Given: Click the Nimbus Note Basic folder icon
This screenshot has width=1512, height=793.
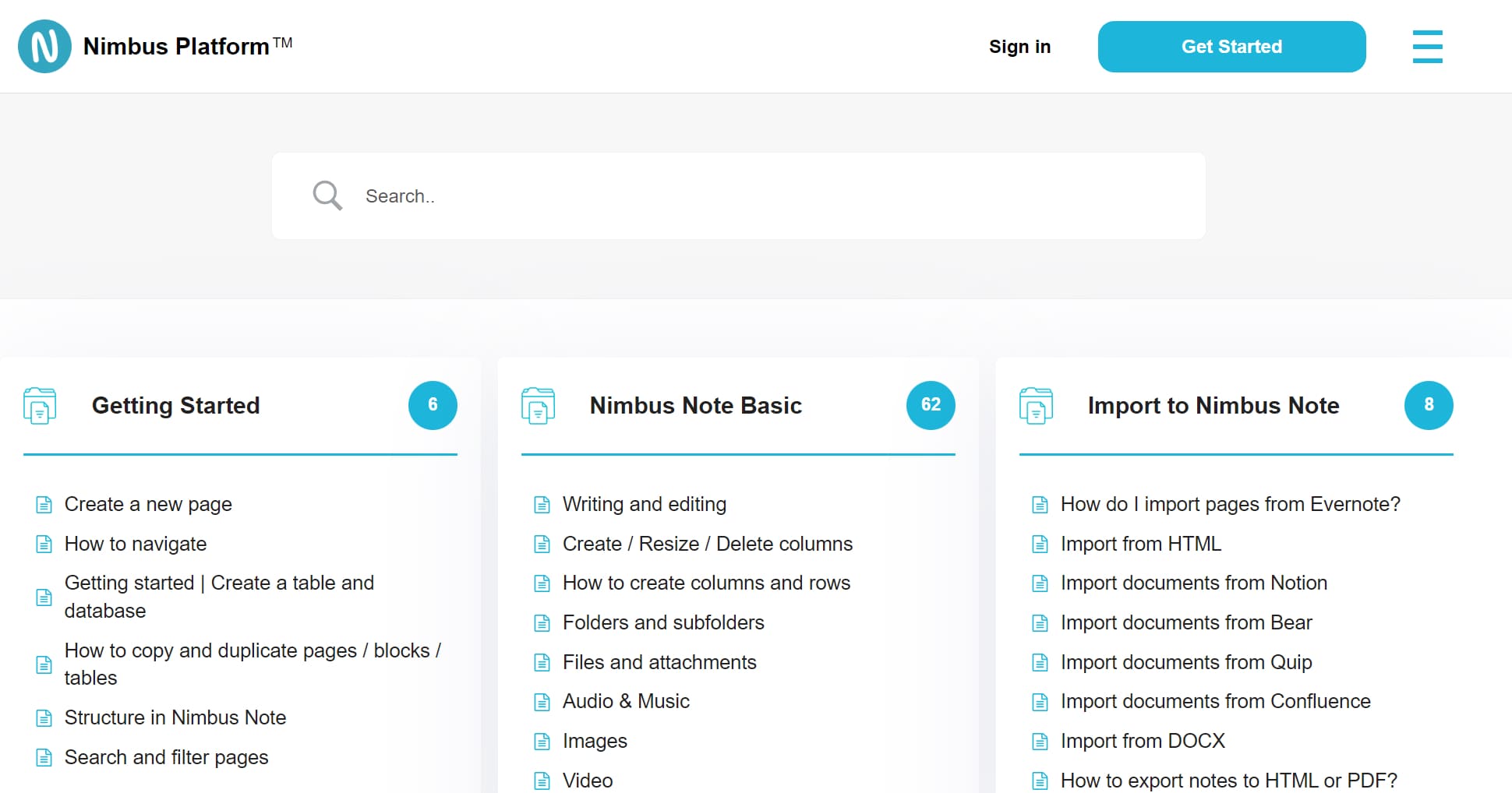Looking at the screenshot, I should click(x=538, y=405).
